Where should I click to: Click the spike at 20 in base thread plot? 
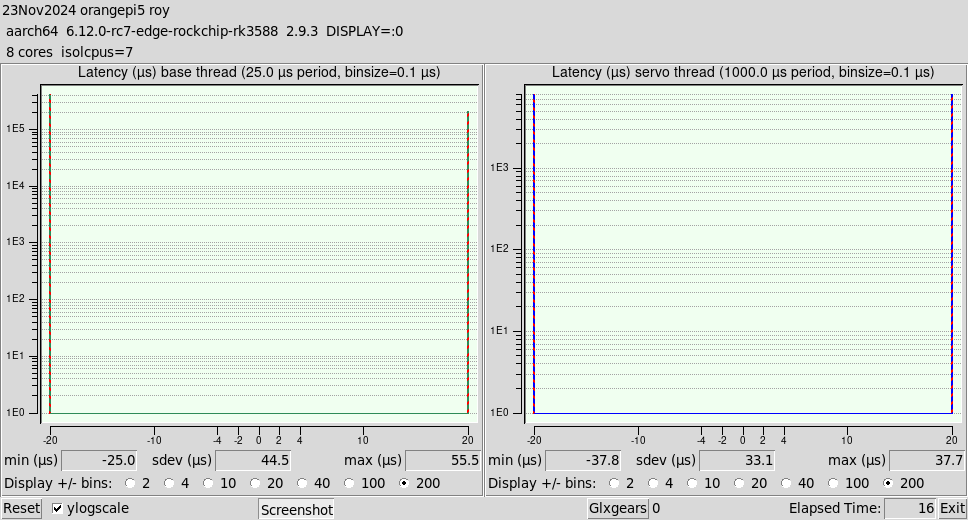tap(468, 262)
